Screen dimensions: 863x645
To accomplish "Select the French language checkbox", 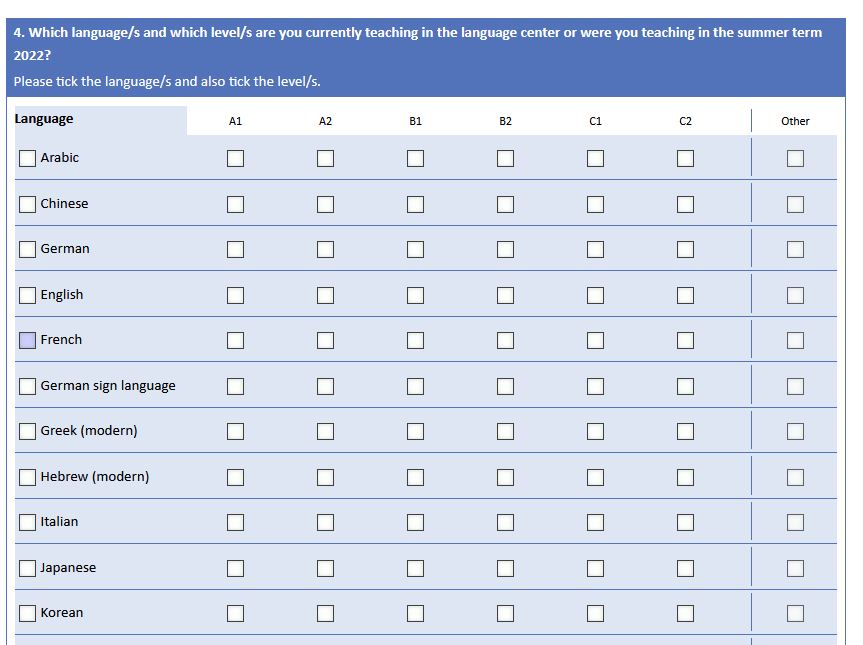I will [x=27, y=340].
